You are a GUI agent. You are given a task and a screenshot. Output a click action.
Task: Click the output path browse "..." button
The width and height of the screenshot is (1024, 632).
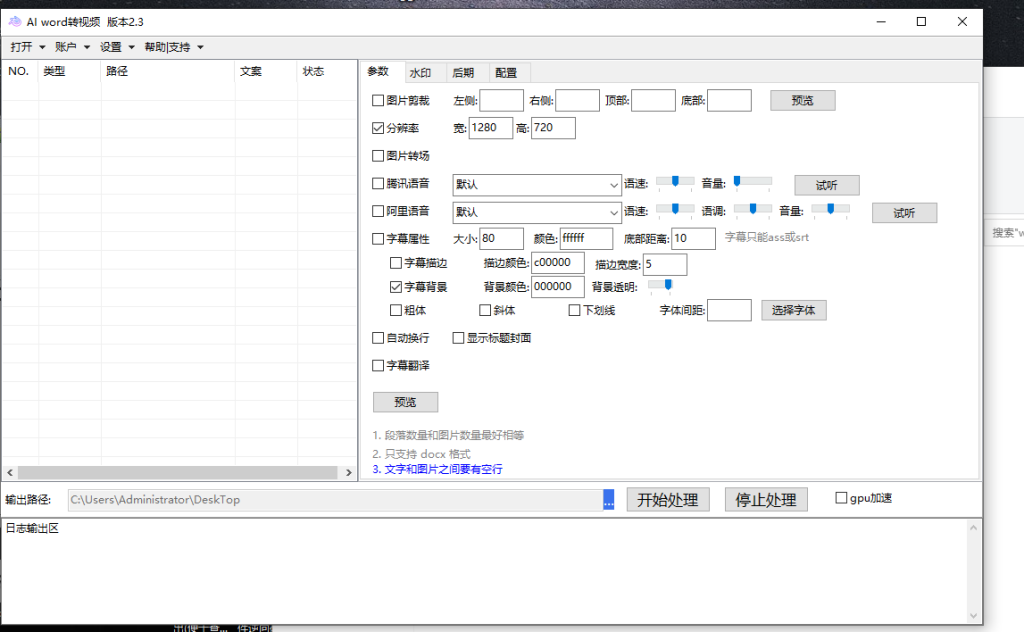608,500
